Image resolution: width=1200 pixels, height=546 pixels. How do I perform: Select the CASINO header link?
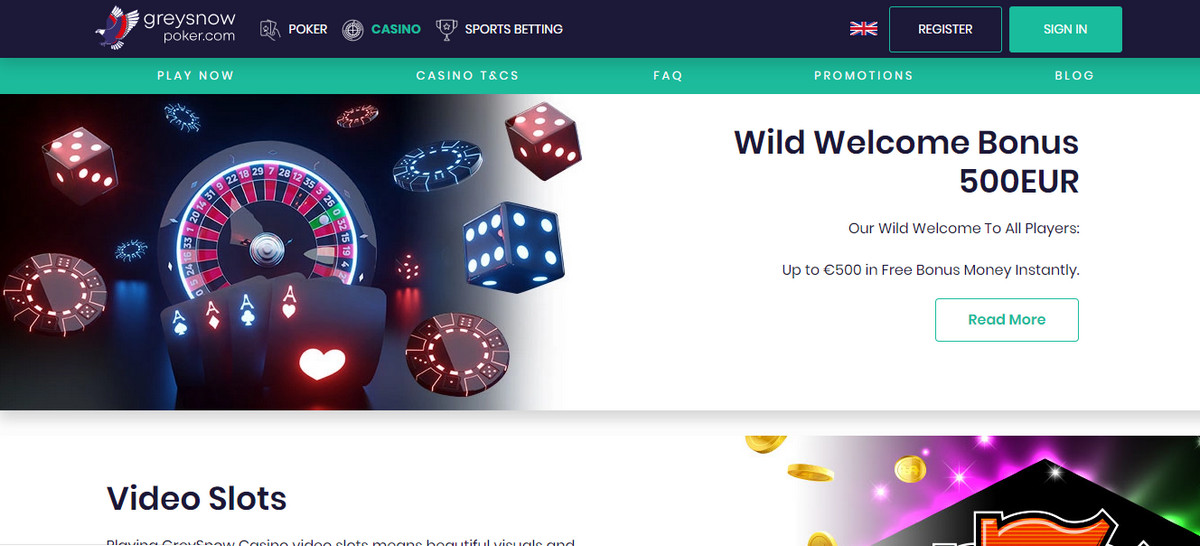point(396,29)
